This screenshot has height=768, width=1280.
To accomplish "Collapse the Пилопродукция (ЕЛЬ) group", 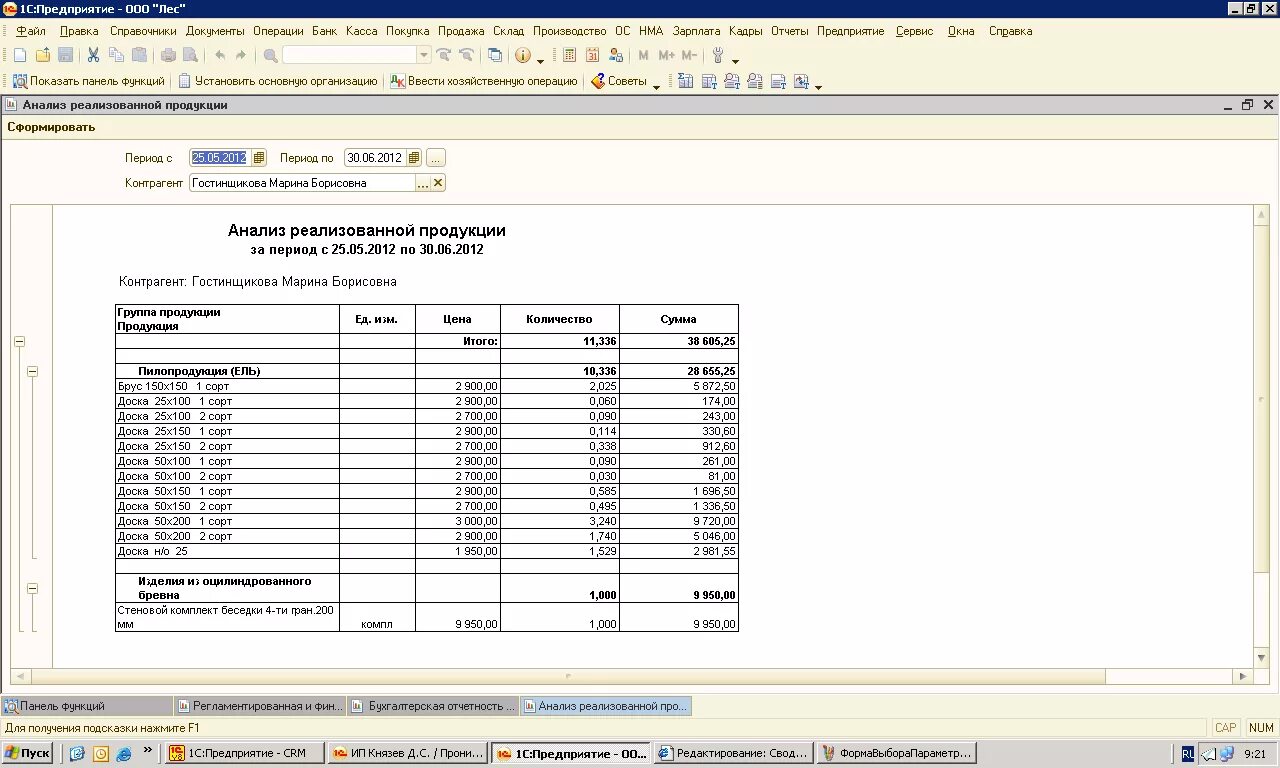I will pos(32,372).
